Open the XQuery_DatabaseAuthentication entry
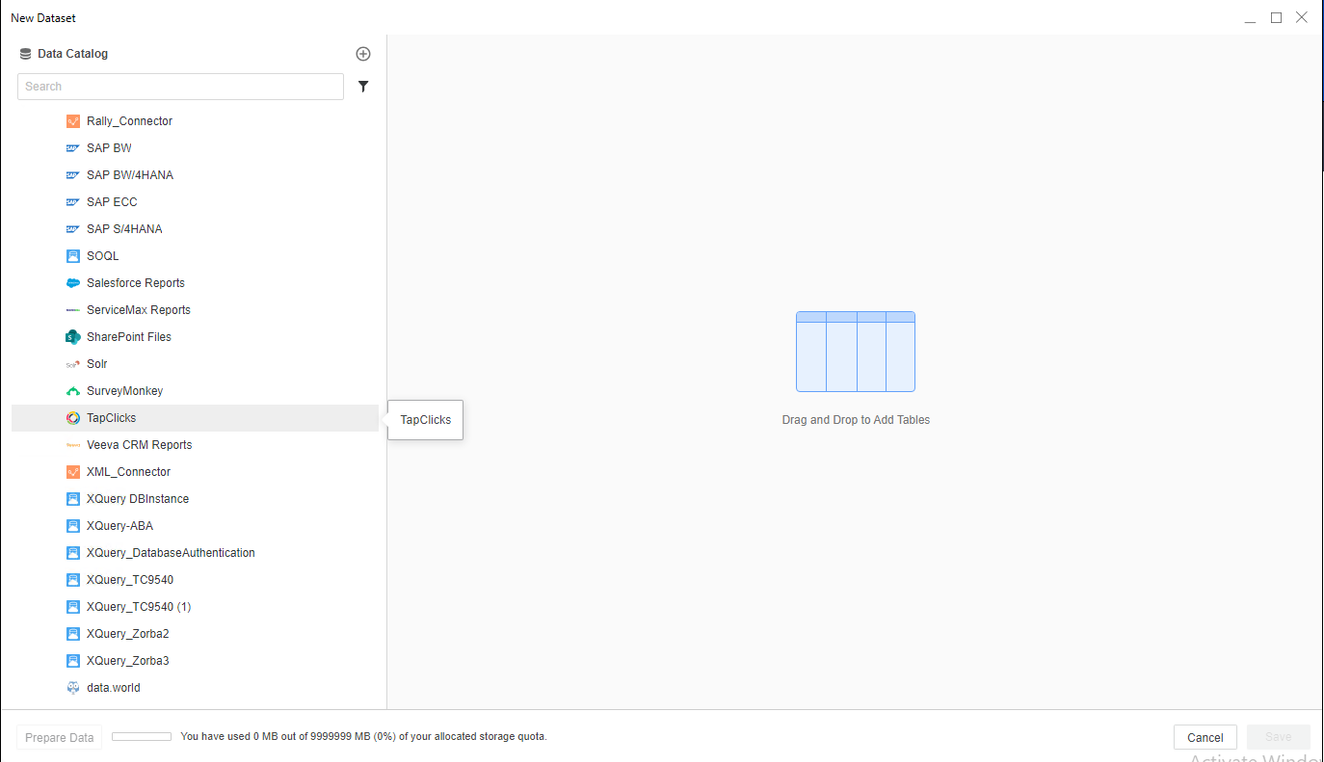This screenshot has height=762, width=1324. 170,553
